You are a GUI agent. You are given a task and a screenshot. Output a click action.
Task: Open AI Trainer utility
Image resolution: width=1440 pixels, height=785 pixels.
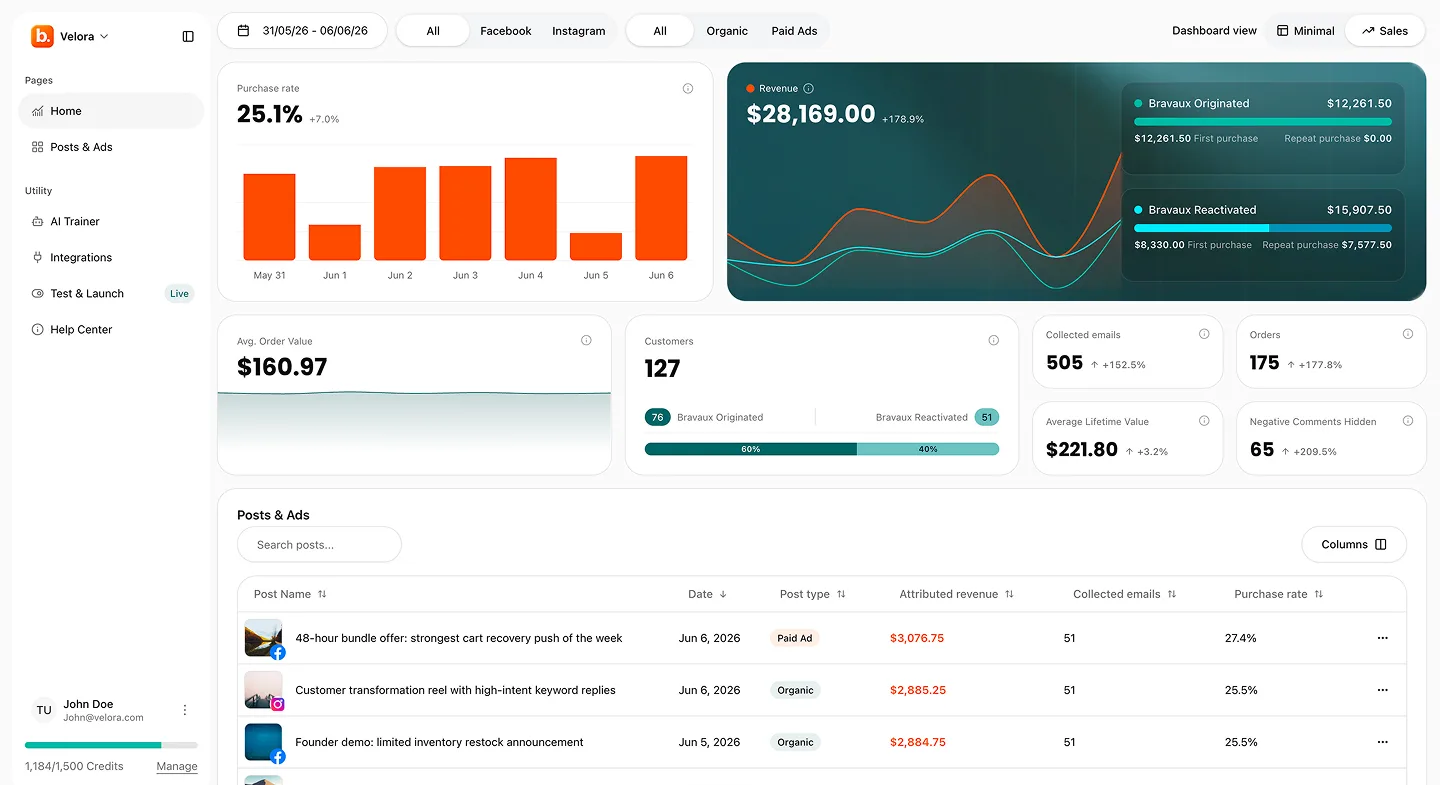[x=111, y=221]
